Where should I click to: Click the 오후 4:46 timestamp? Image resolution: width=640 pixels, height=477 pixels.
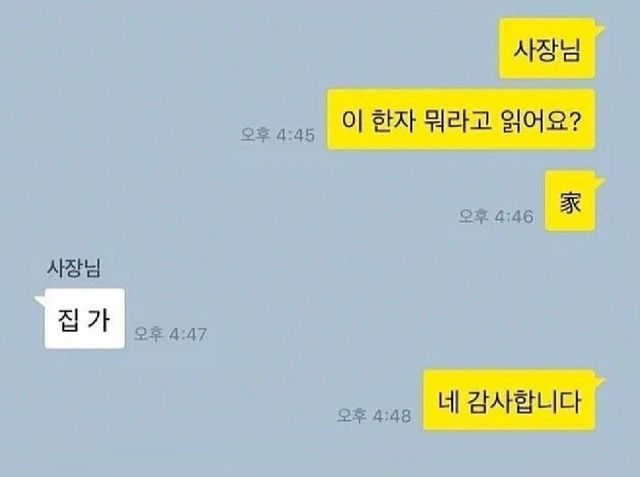point(496,216)
